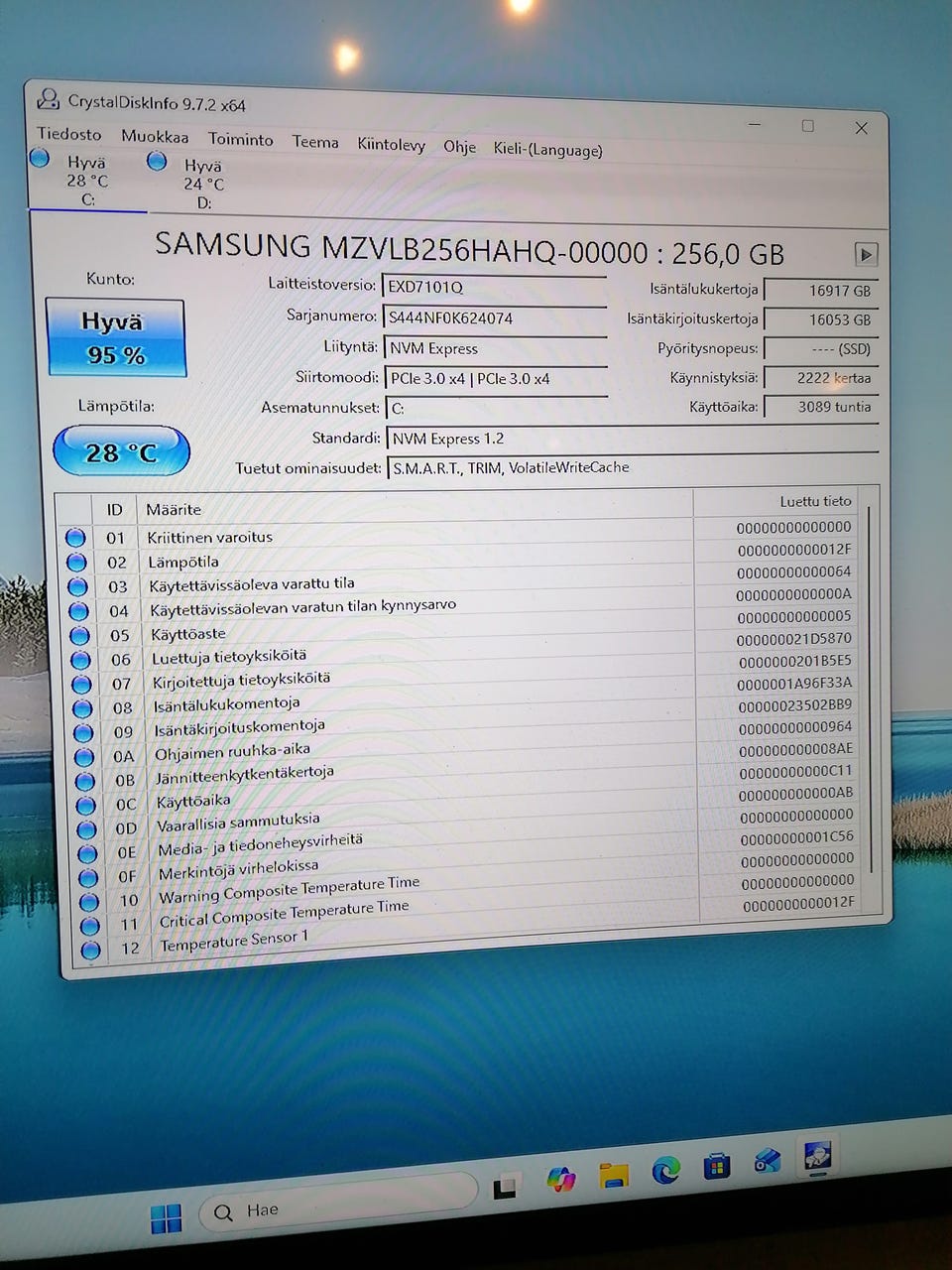Viewport: 952px width, 1270px height.
Task: Click the CrystalDiskInfo title bar icon
Action: pos(48,99)
